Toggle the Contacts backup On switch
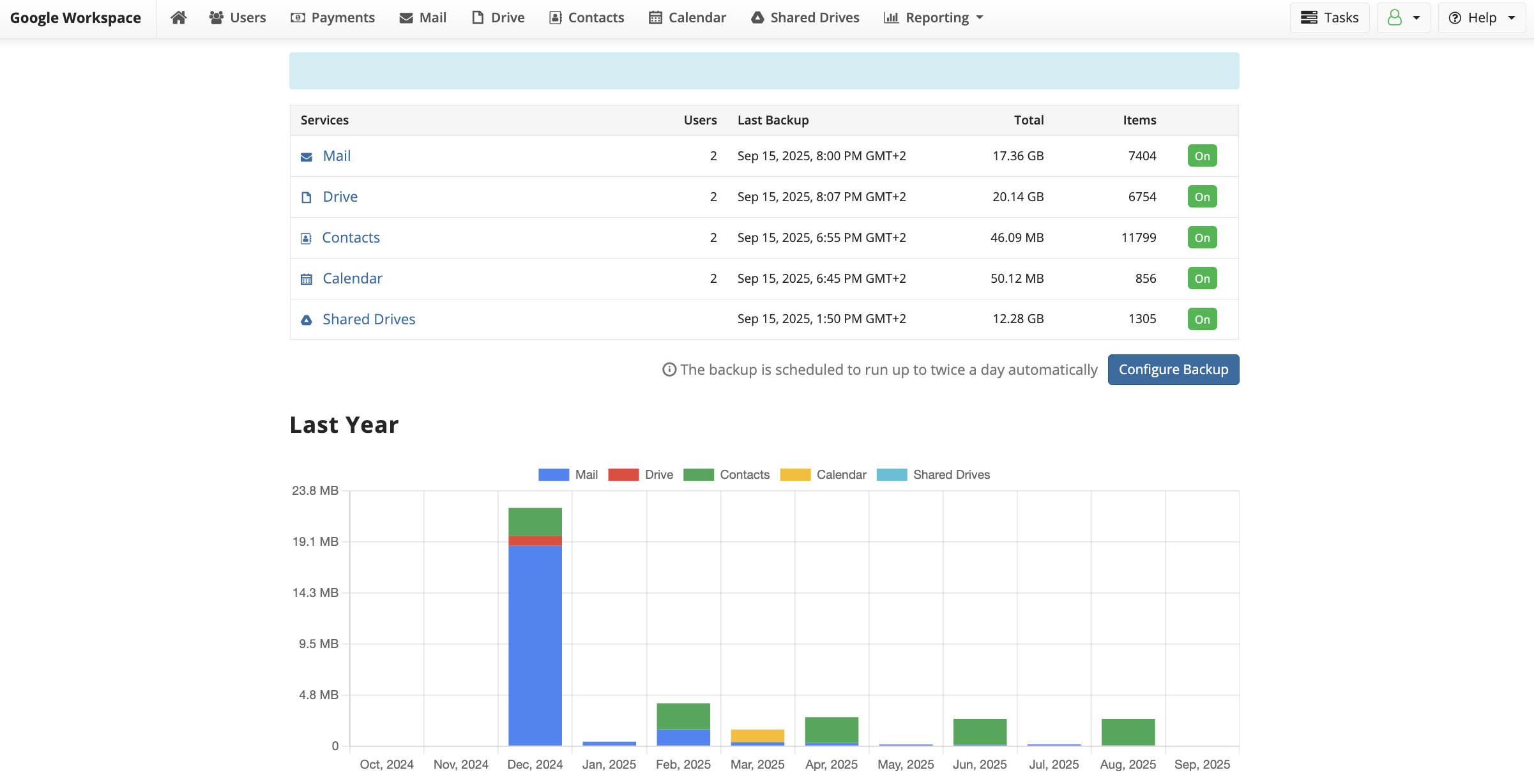The width and height of the screenshot is (1534, 784). [x=1202, y=237]
